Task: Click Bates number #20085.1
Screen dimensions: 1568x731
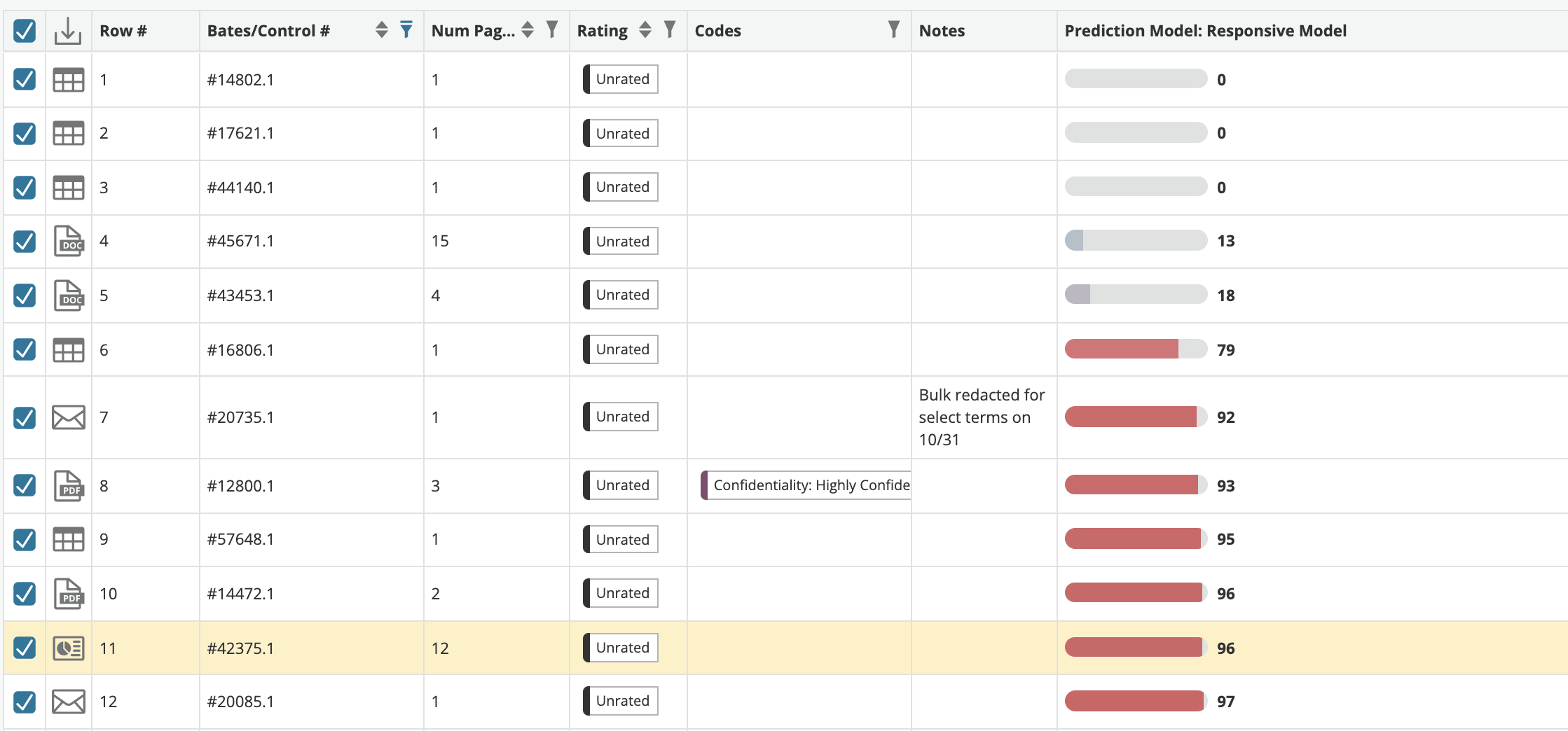Action: 240,702
